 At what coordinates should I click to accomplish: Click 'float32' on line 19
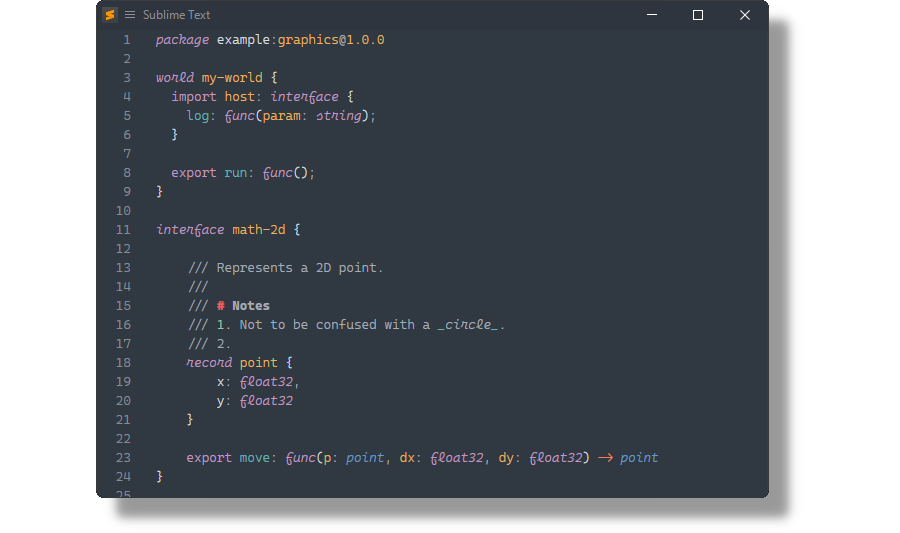point(266,382)
